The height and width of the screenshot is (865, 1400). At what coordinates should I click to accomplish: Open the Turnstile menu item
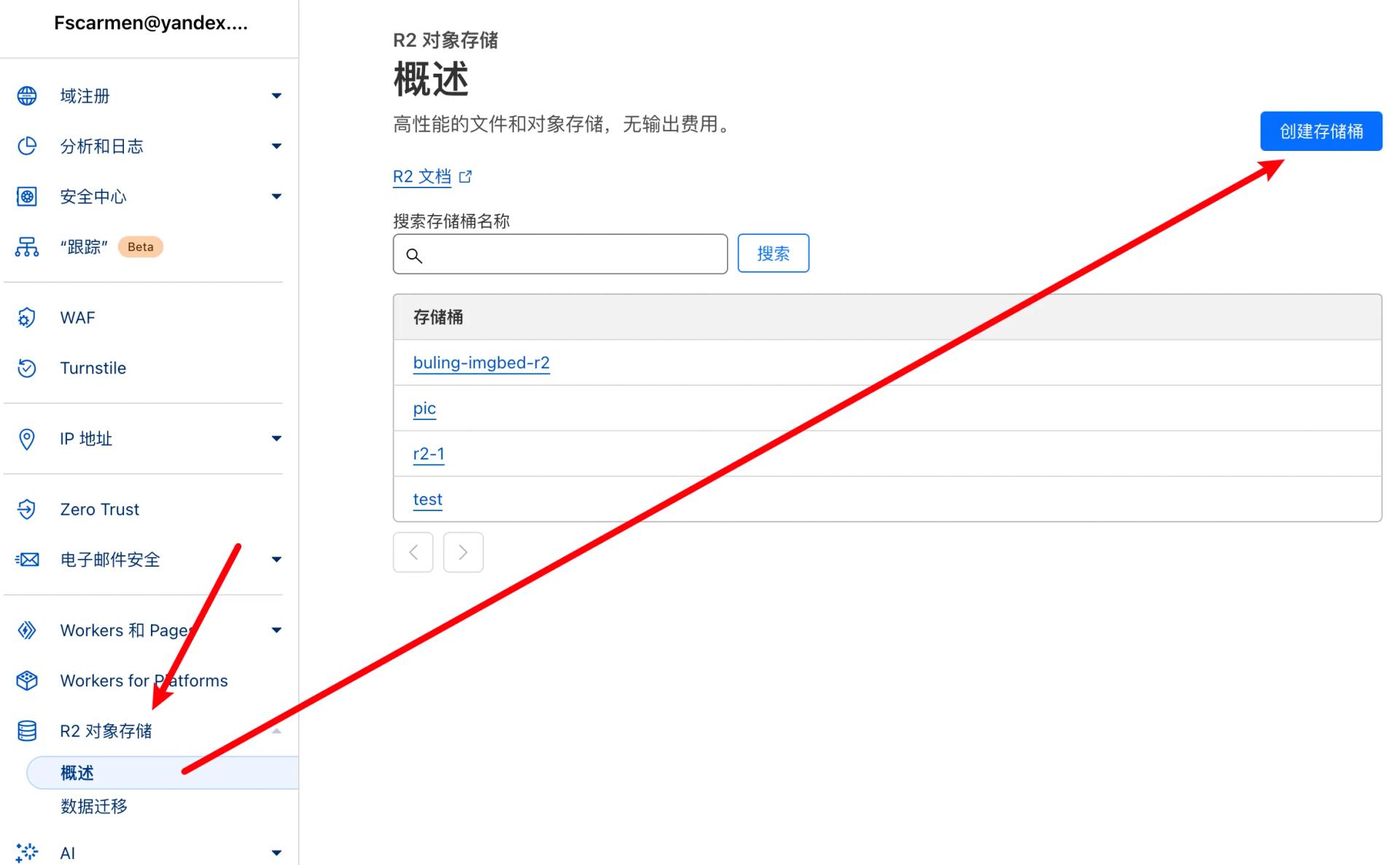pyautogui.click(x=93, y=368)
